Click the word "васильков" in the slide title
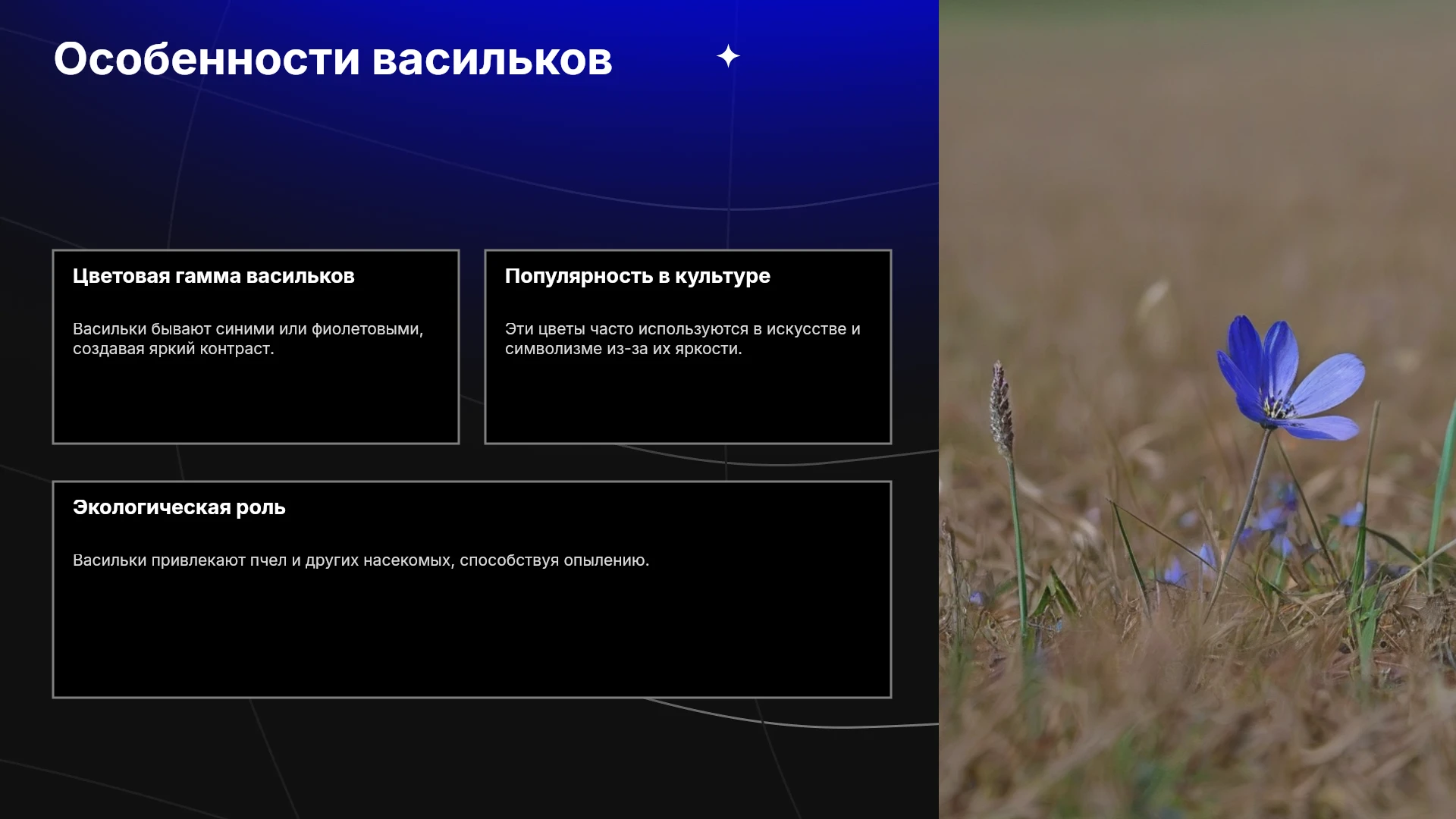 (492, 59)
